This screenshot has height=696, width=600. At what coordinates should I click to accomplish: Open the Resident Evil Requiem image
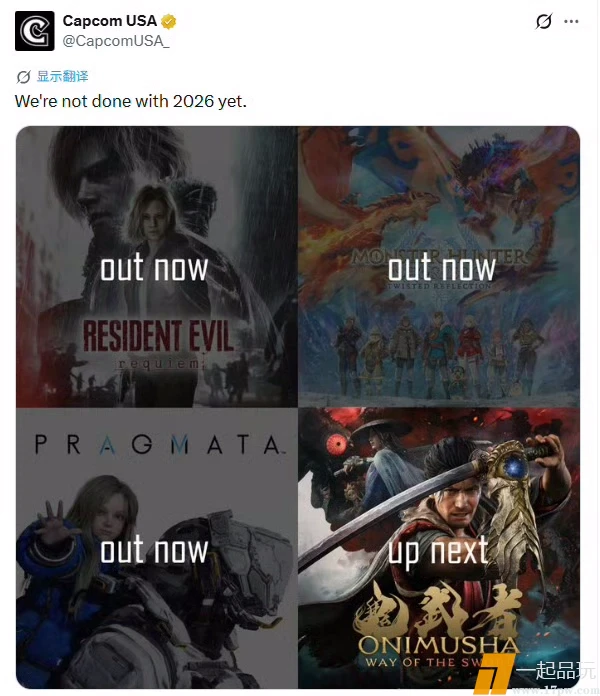pos(157,267)
